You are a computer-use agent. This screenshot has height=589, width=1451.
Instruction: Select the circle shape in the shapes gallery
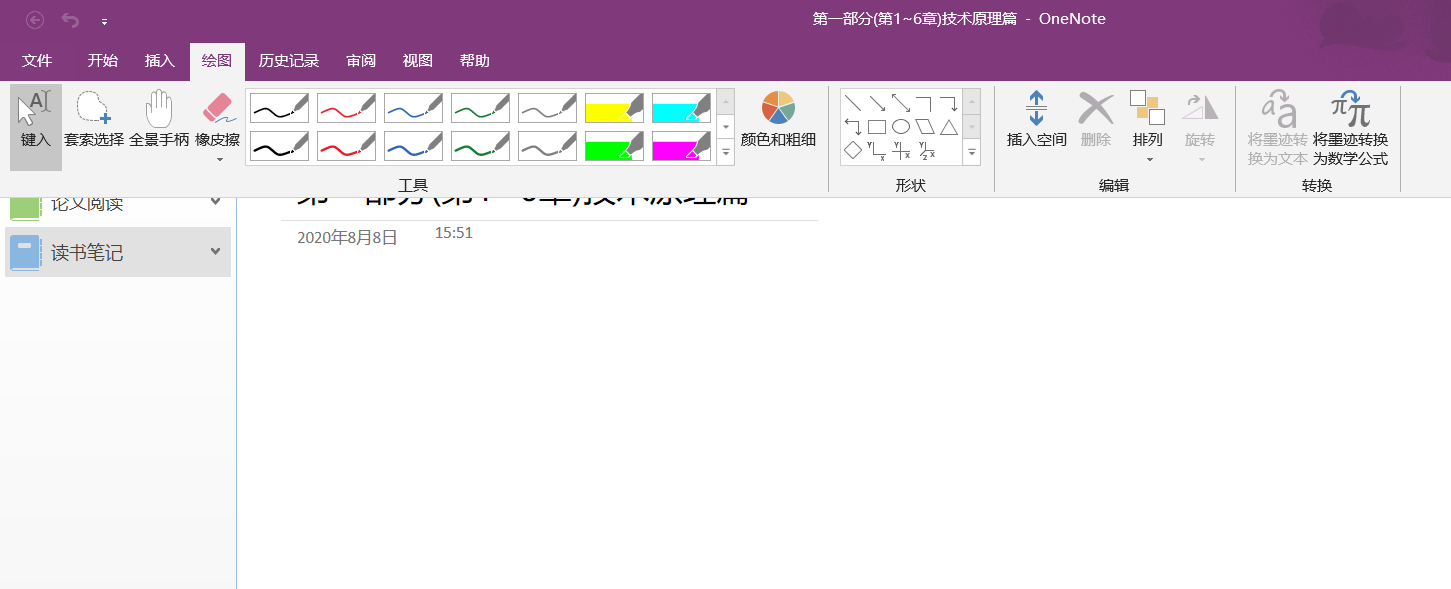tap(901, 126)
